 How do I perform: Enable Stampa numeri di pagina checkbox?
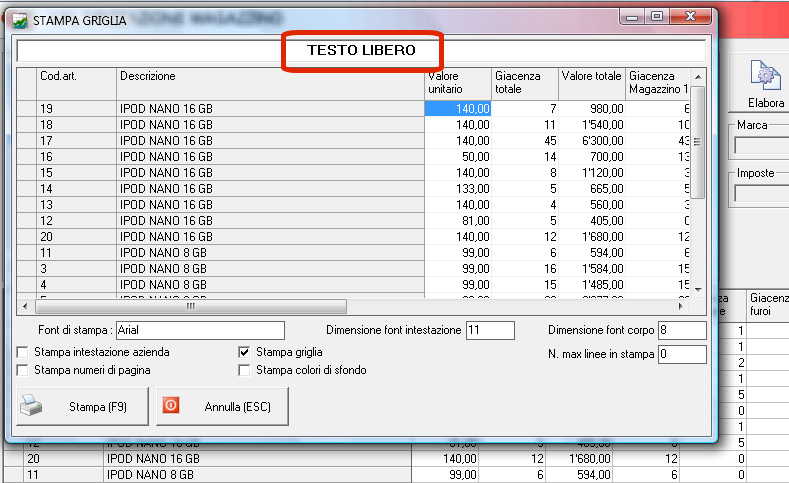pyautogui.click(x=23, y=370)
